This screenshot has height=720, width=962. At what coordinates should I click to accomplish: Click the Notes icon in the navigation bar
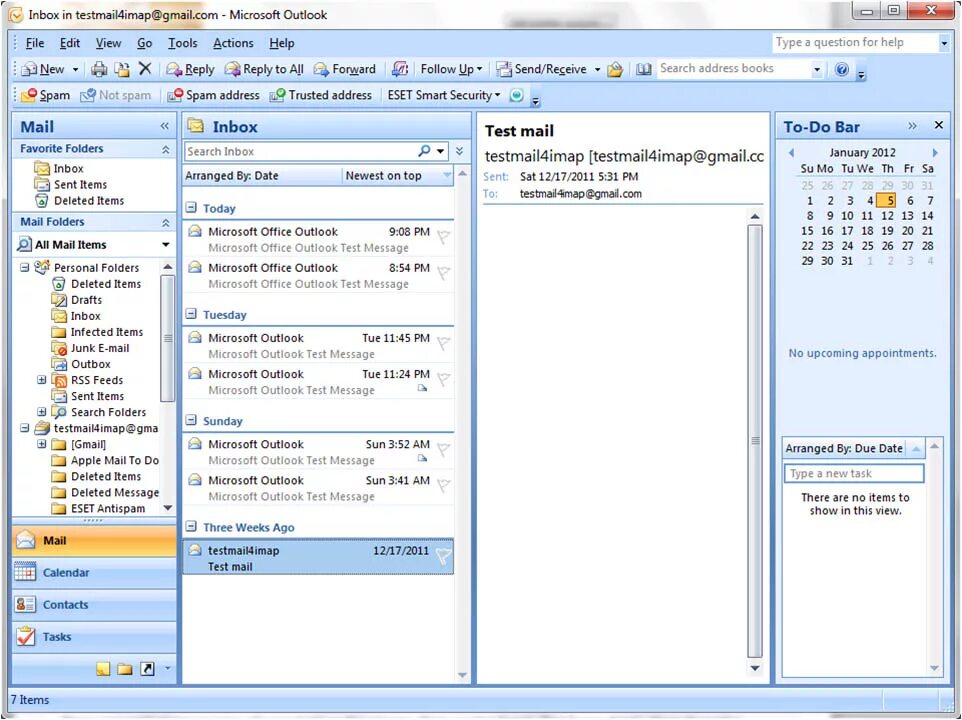pyautogui.click(x=103, y=668)
